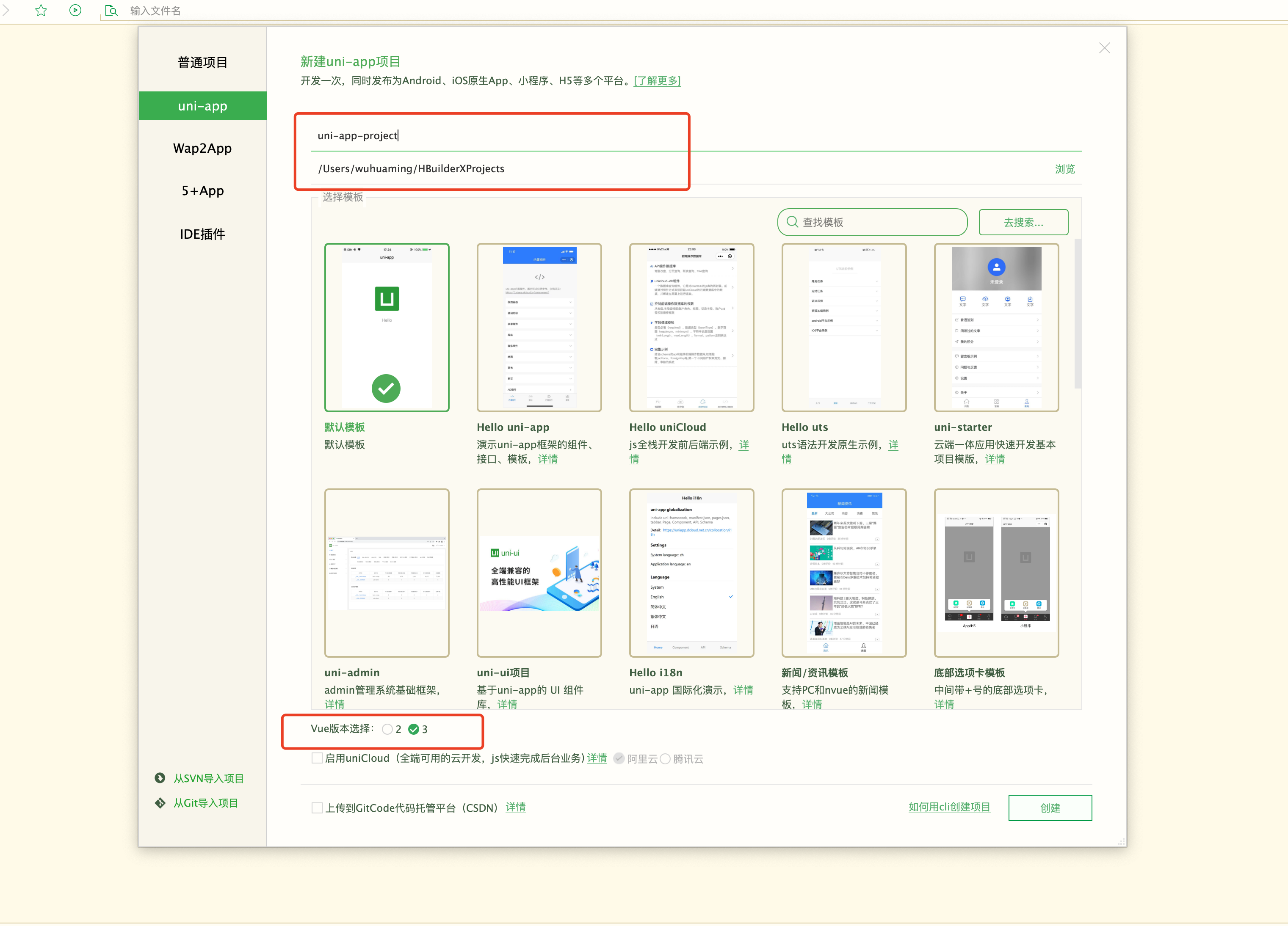
Task: Select the Hello i18n template thumbnail
Action: 691,573
